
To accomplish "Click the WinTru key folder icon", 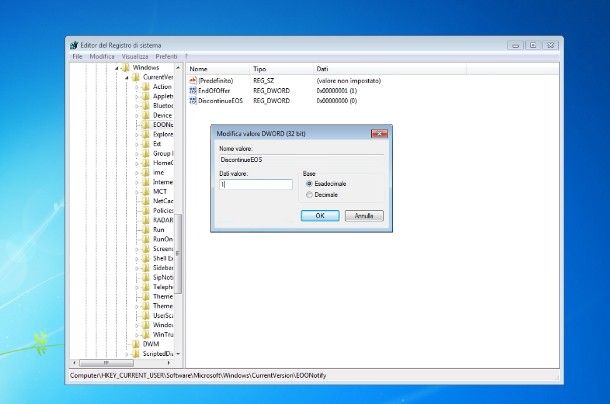I will [x=146, y=334].
